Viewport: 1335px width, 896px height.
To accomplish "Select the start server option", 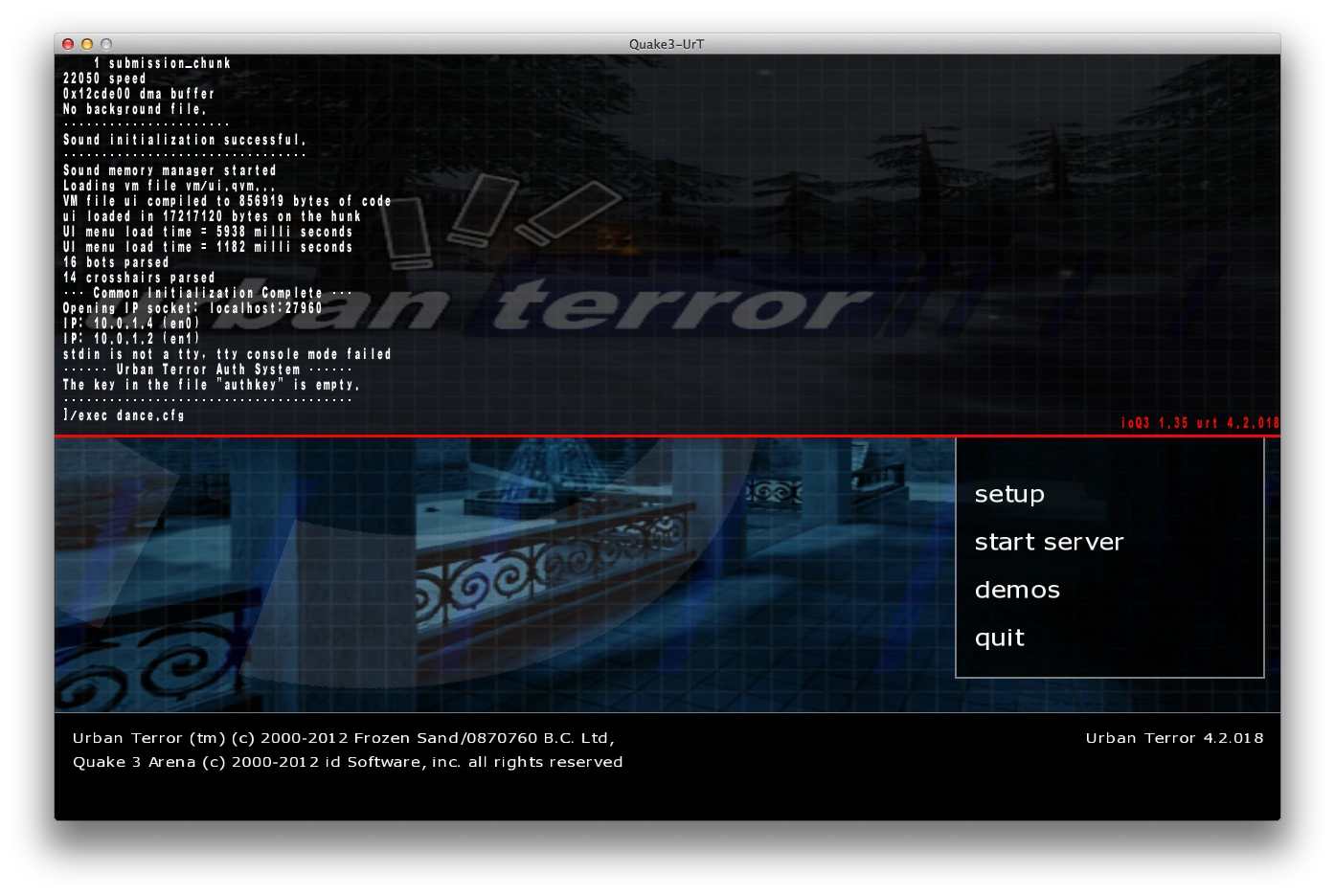I will (1049, 542).
